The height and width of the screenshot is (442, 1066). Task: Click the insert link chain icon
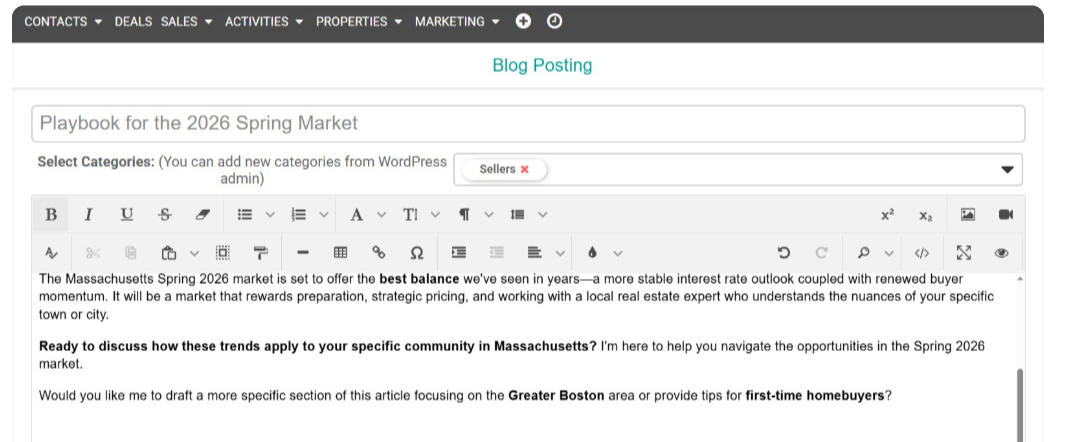(x=379, y=253)
